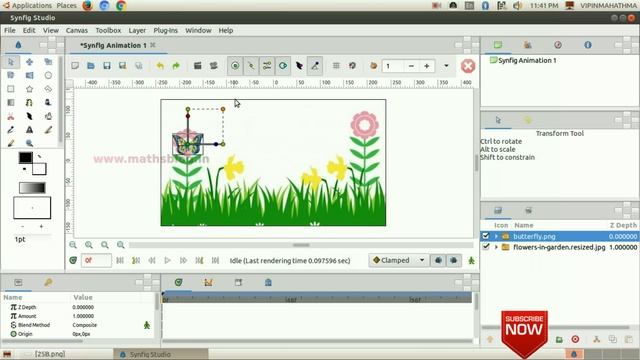Open the Render settings clapperboard icon
Viewport: 640px width, 360px height.
pyautogui.click(x=198, y=66)
